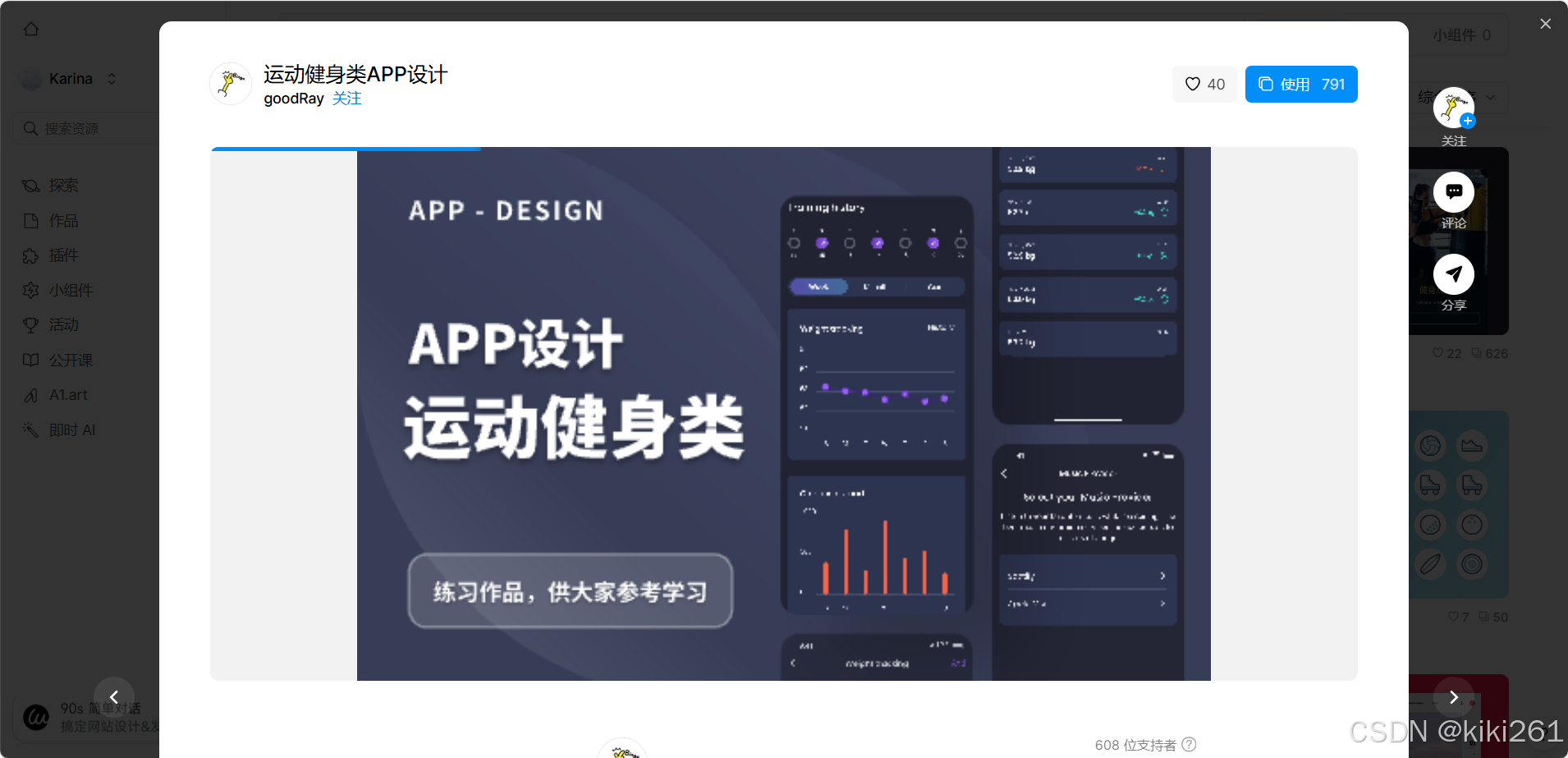The image size is (1568, 758).
Task: Click the 小组件 0 tab behind dialog
Action: click(x=1461, y=35)
